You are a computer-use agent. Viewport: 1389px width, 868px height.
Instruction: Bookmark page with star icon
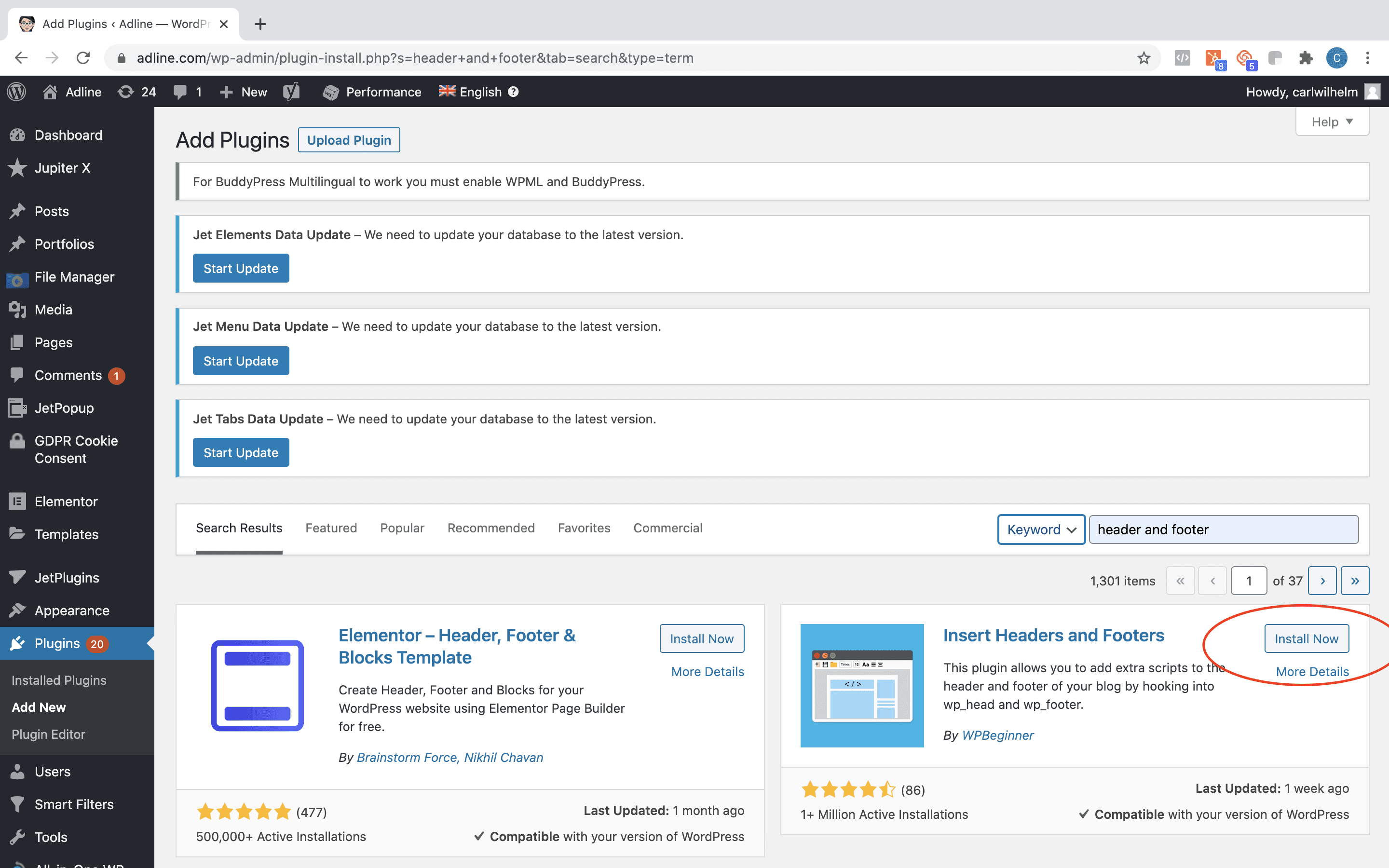[1144, 58]
